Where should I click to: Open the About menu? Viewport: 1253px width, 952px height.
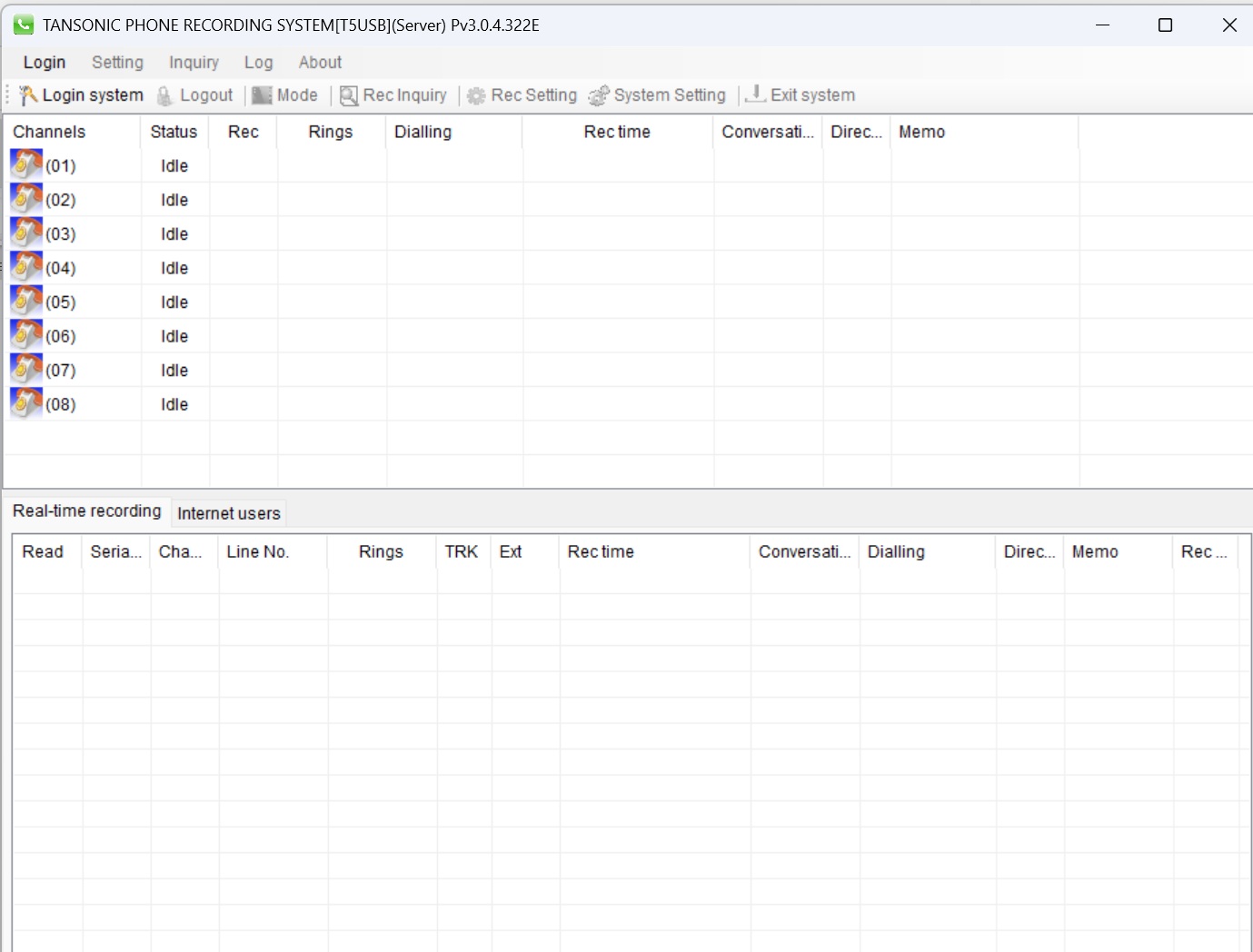click(x=320, y=63)
